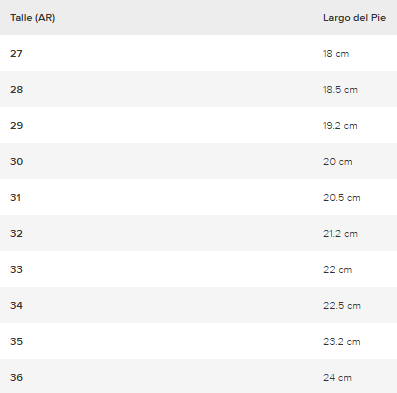Click the 19.2 cm foot length value
The image size is (397, 393).
coord(340,126)
